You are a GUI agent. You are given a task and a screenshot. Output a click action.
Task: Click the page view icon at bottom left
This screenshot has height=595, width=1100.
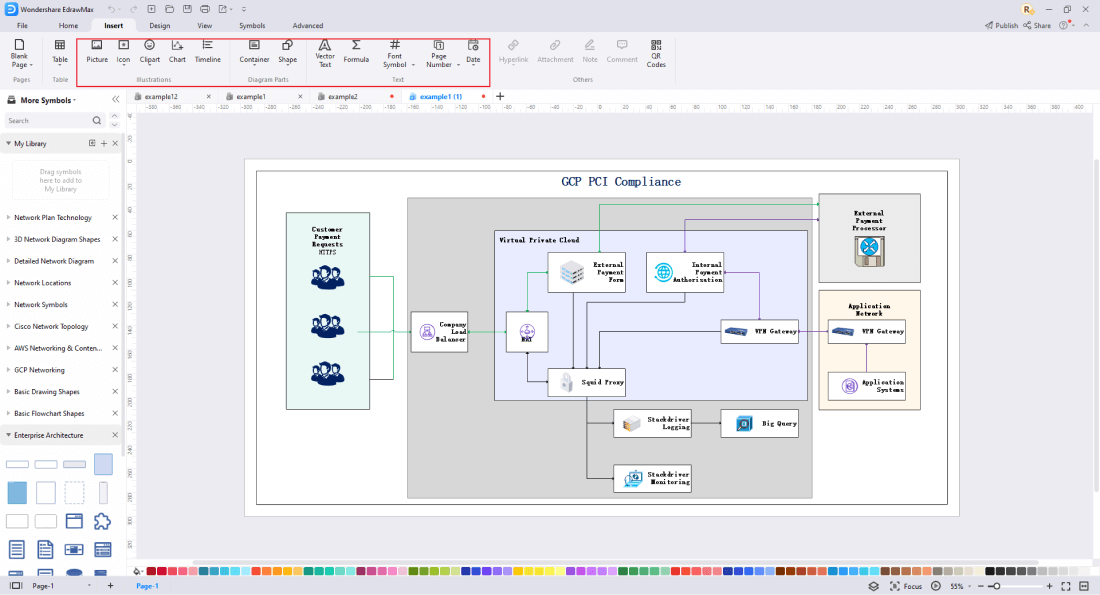15,586
